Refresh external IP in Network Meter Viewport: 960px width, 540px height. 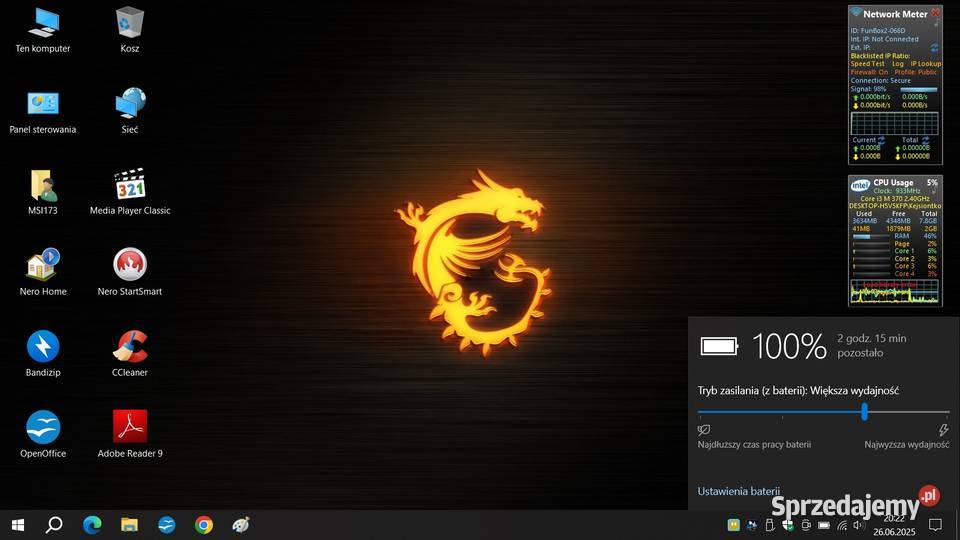click(934, 47)
